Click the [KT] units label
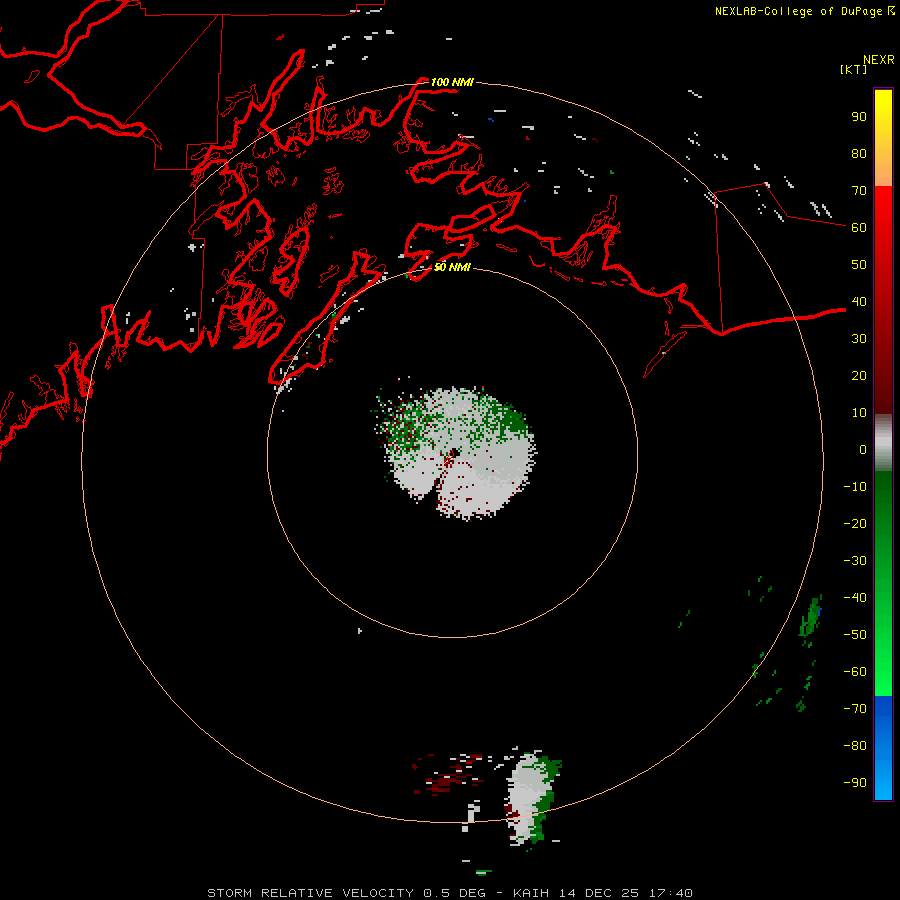 853,69
